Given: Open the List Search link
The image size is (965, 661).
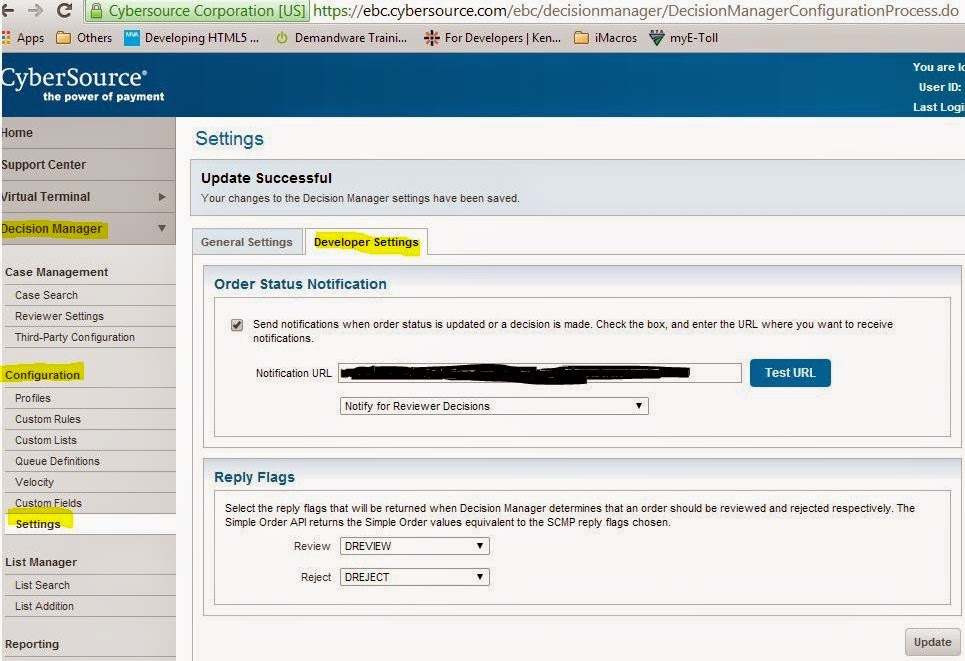Looking at the screenshot, I should click(x=42, y=585).
